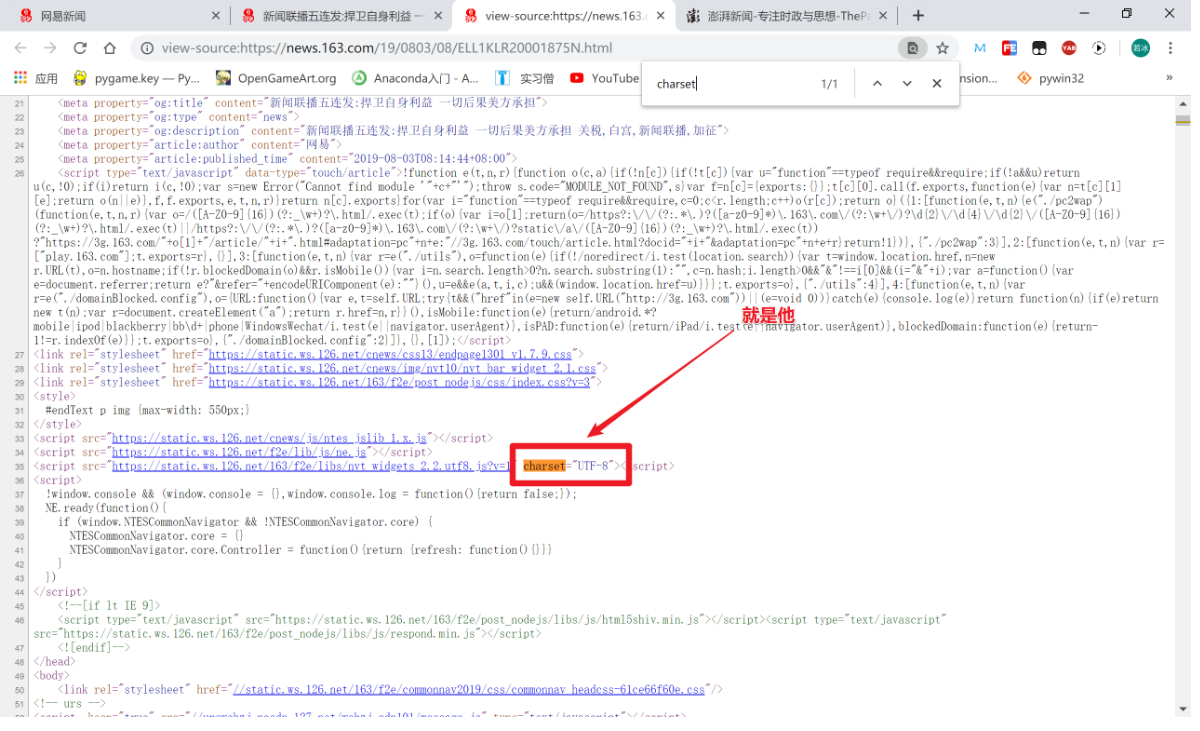
Task: Open the commonnav_headcss css link
Action: pos(469,690)
